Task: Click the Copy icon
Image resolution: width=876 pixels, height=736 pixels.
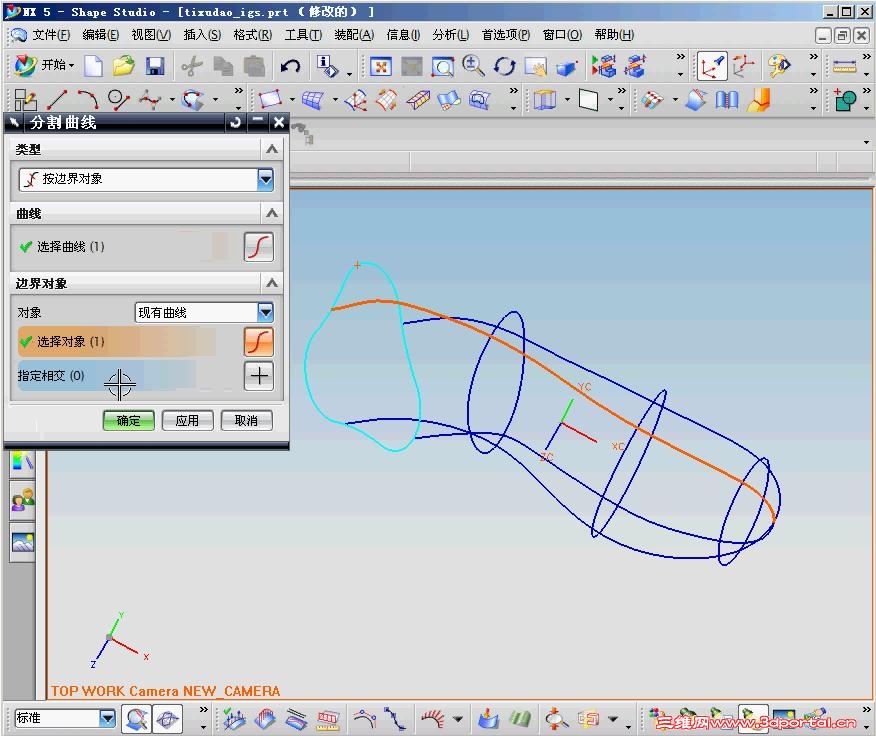Action: pos(223,67)
